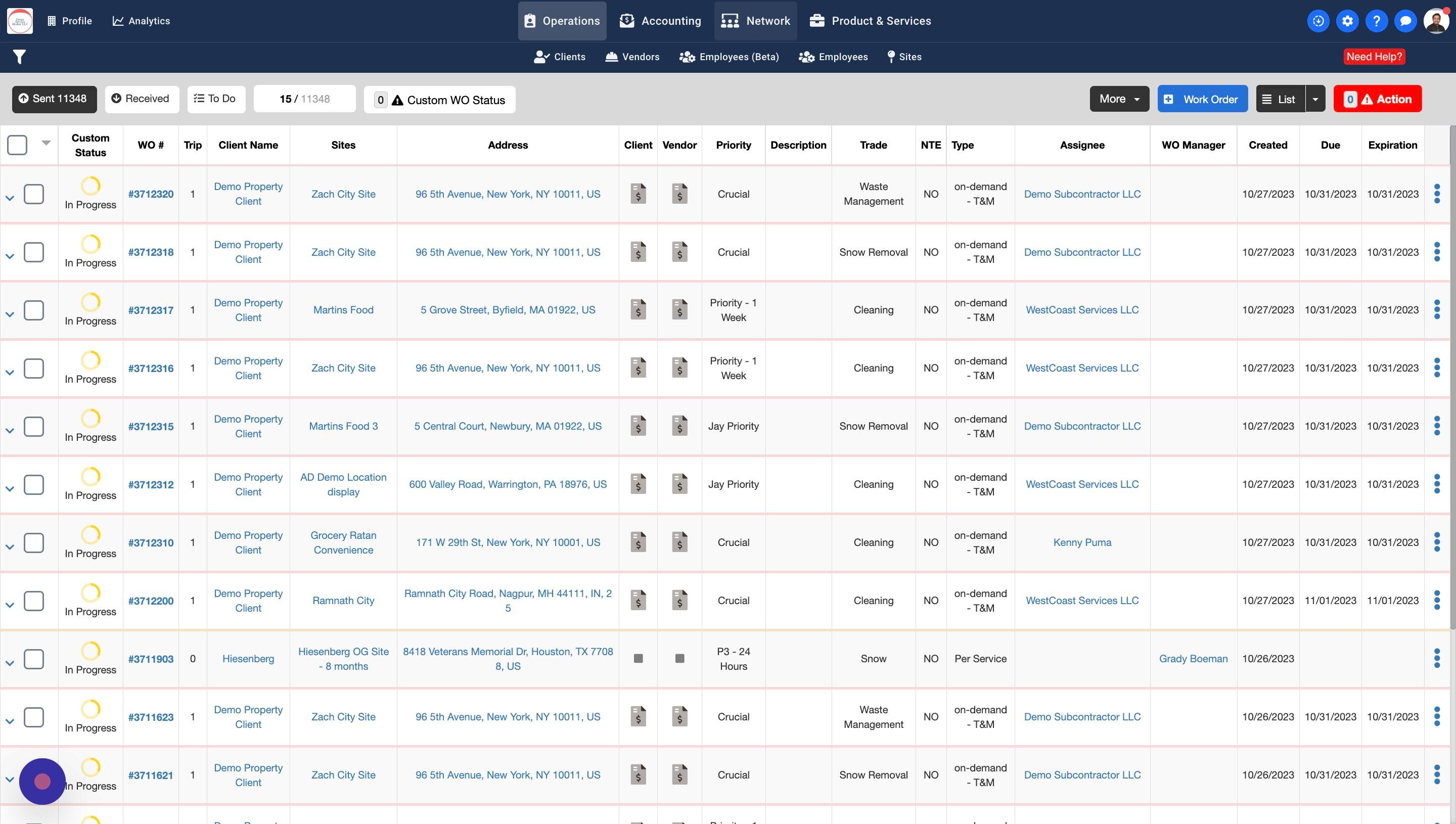
Task: Open the chat messages icon
Action: coord(1405,21)
